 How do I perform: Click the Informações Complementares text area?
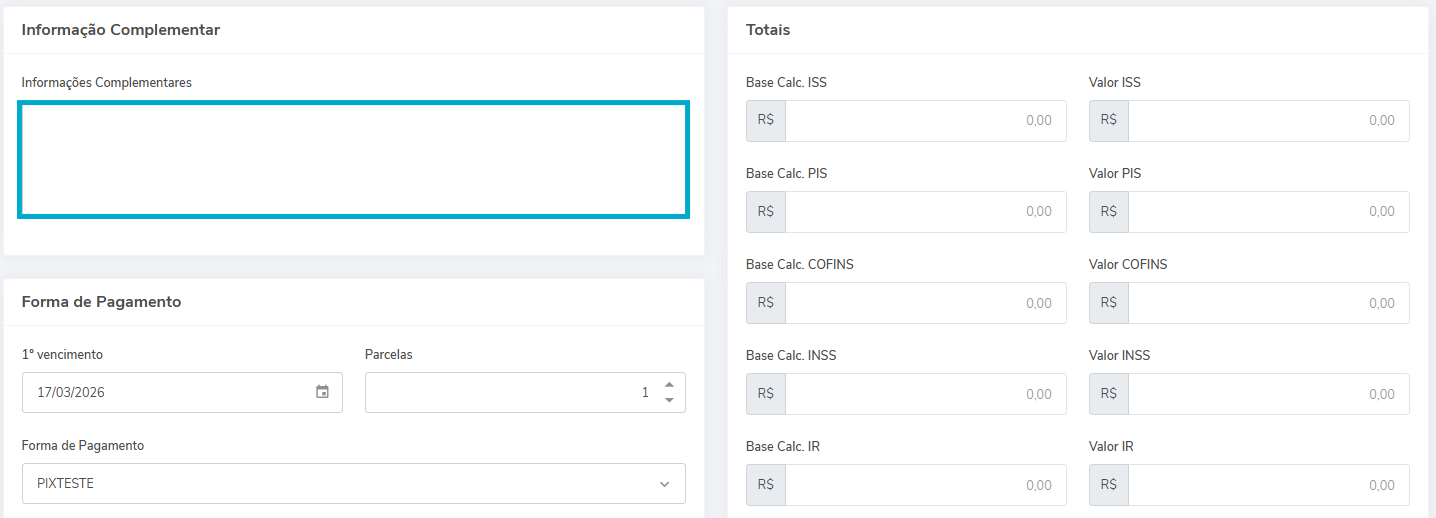point(354,159)
